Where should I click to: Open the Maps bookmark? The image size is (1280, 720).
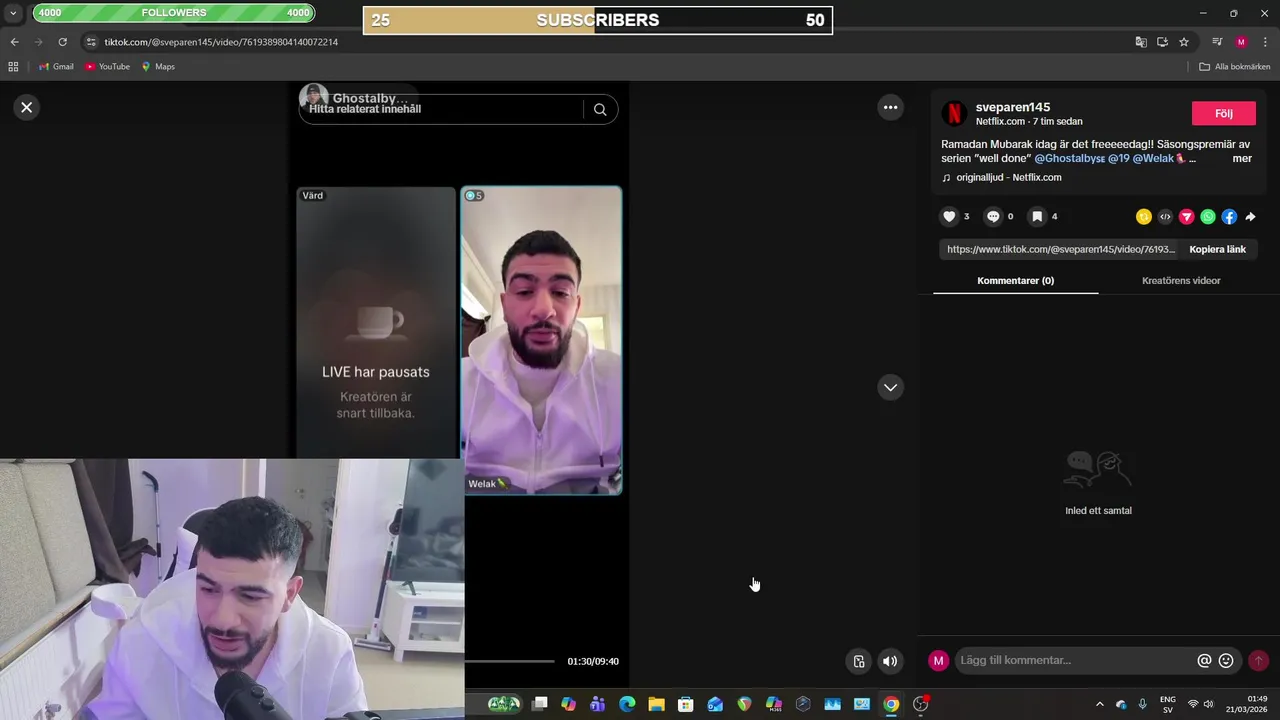click(158, 67)
